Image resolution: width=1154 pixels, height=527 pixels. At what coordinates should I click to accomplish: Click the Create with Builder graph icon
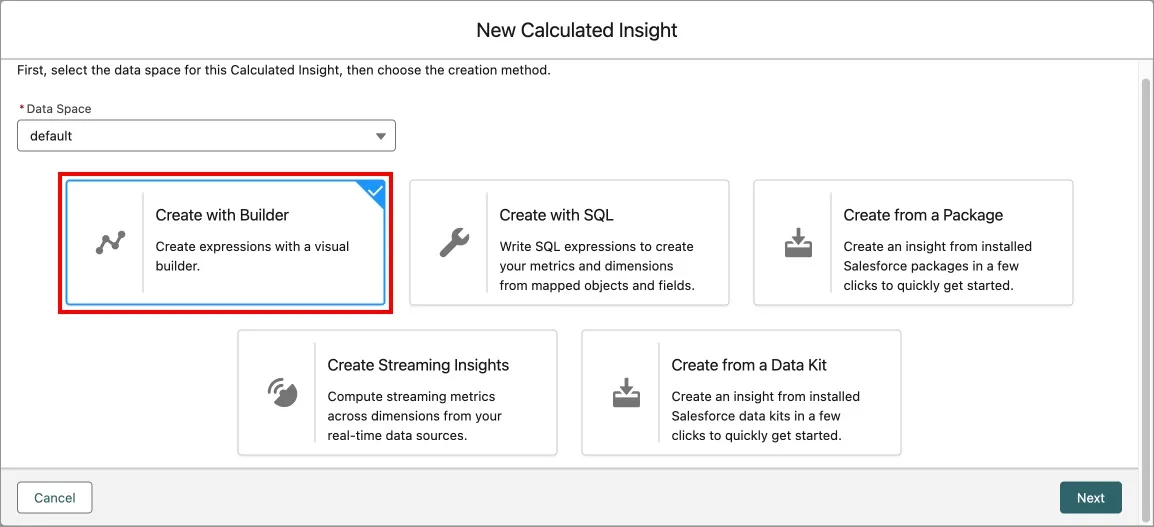[x=110, y=243]
